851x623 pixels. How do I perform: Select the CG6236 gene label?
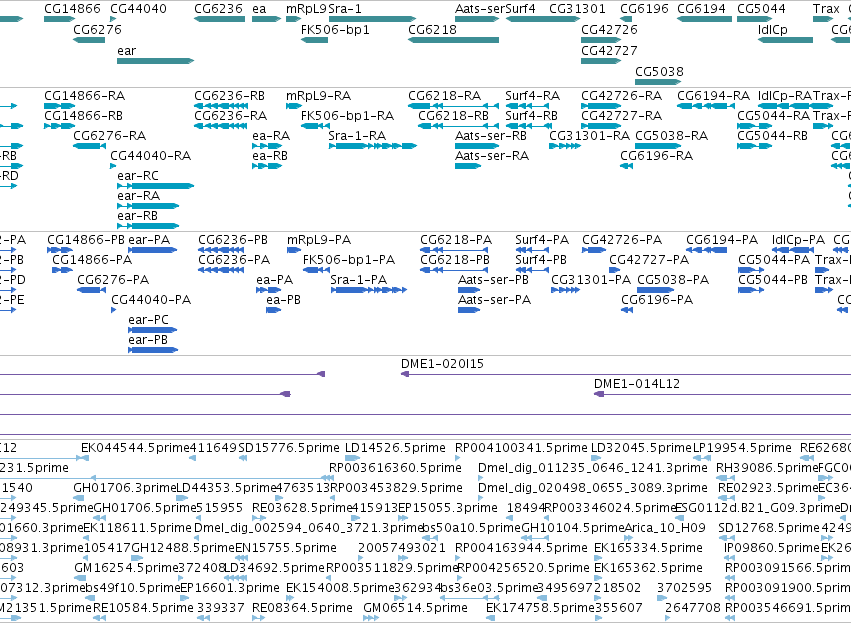pos(218,9)
